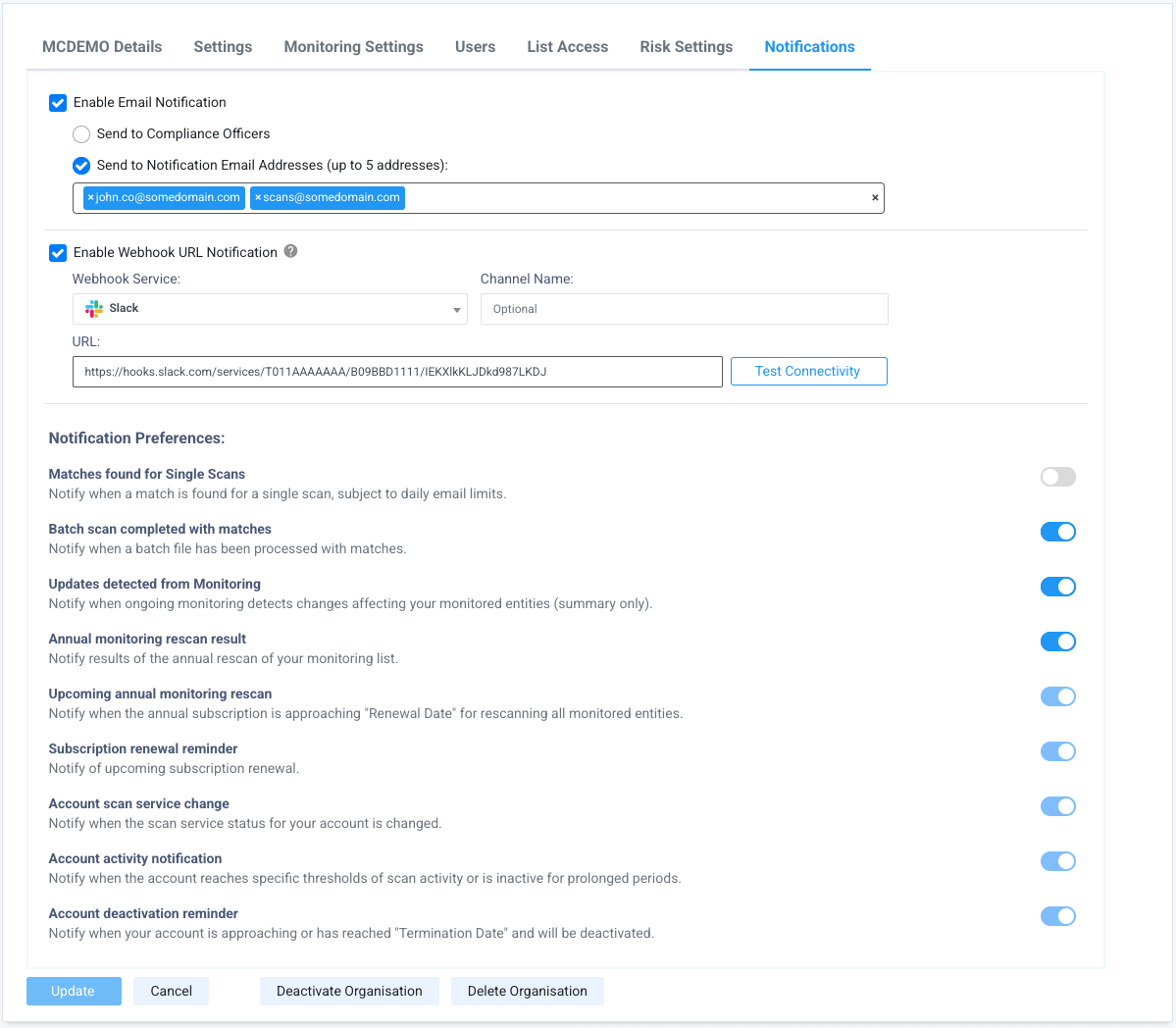Switch to Risk Settings tab
Viewport: 1176px width, 1028px height.
686,47
